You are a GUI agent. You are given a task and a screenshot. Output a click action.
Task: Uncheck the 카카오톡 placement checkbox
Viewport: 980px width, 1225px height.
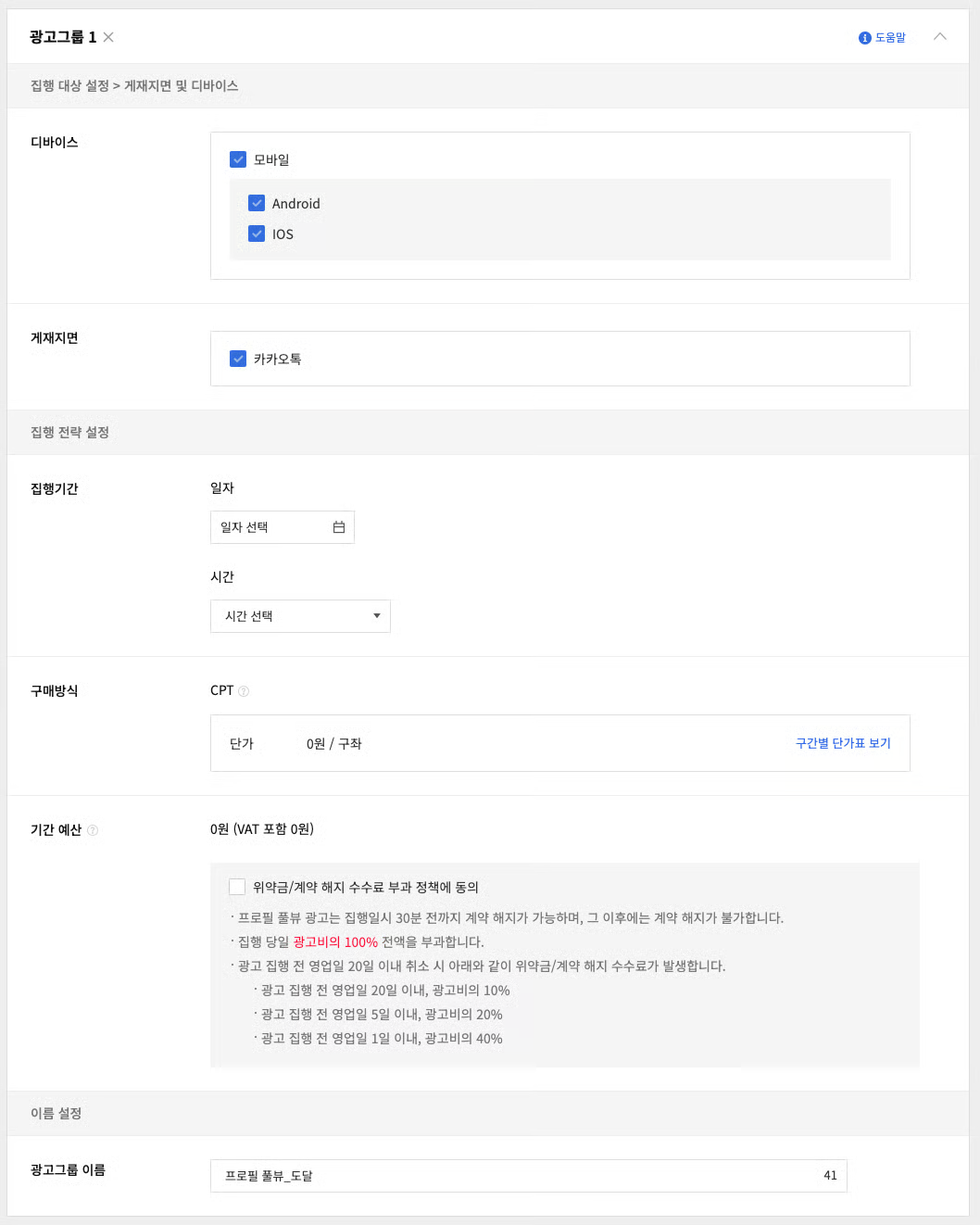(x=238, y=359)
